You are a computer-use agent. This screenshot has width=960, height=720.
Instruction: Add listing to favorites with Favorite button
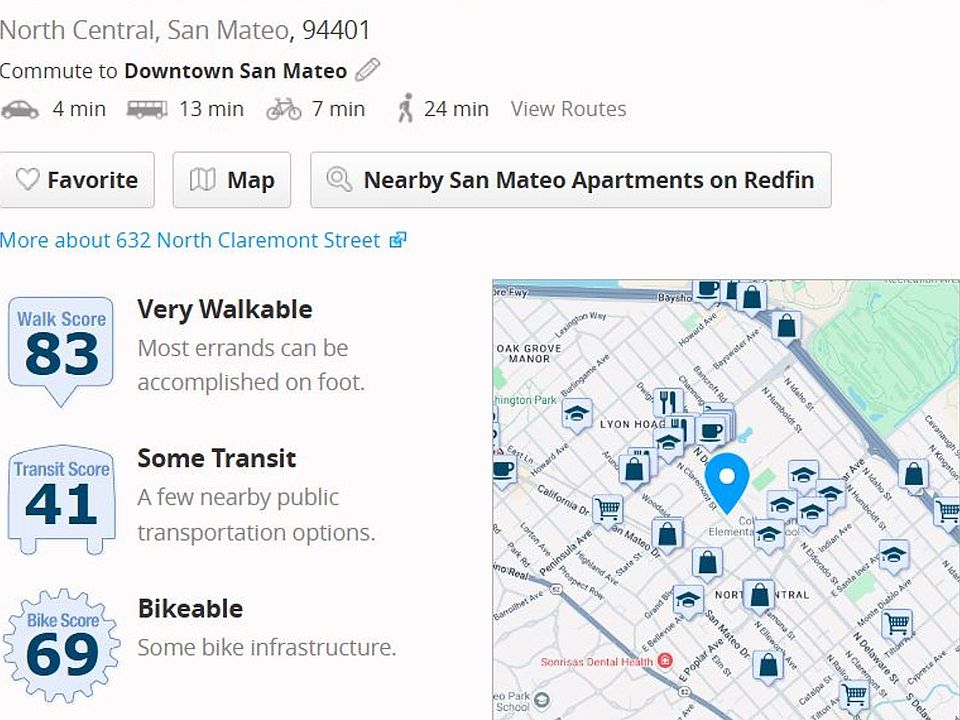[77, 180]
